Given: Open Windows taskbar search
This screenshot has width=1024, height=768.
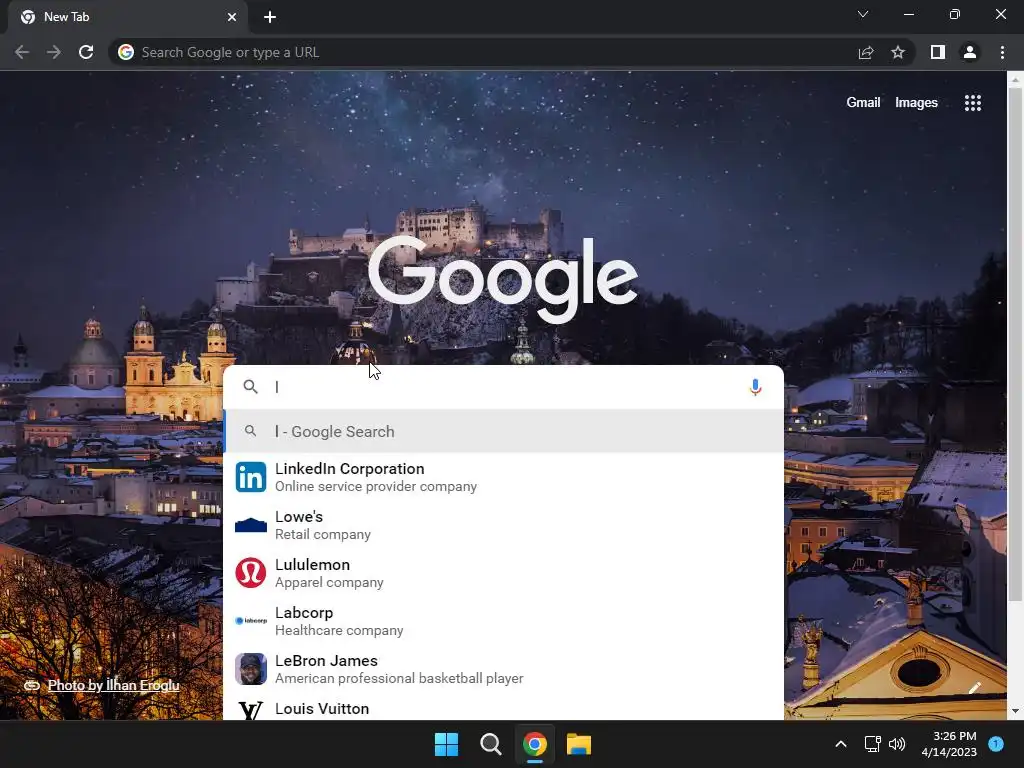Looking at the screenshot, I should (490, 744).
